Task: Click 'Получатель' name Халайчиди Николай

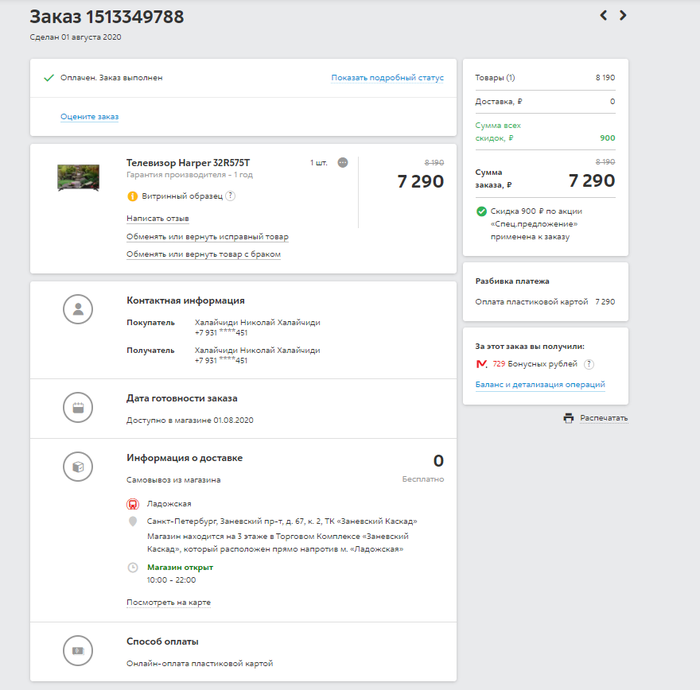Action: coord(258,350)
